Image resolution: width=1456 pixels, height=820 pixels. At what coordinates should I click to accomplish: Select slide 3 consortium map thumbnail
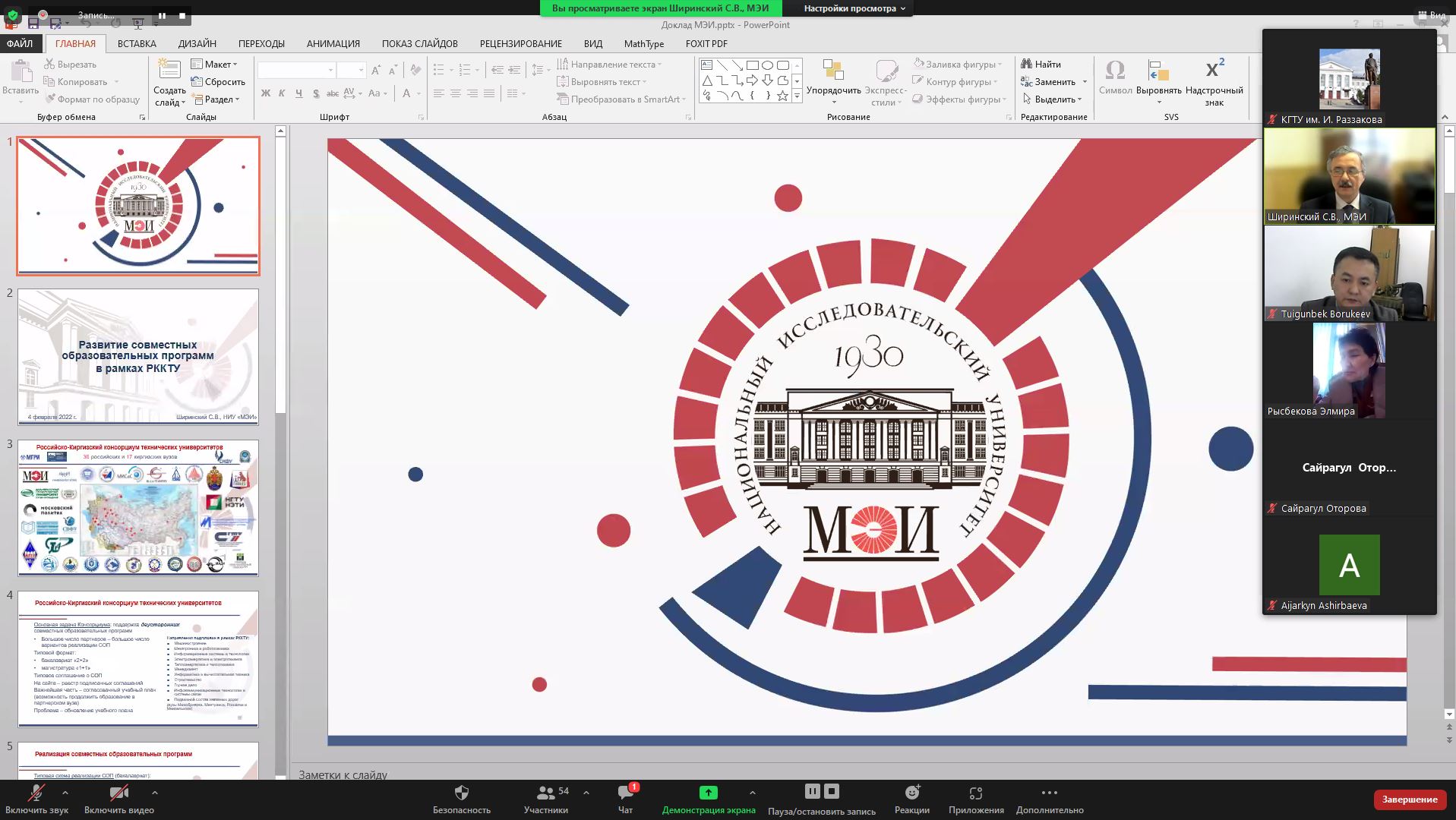[138, 508]
